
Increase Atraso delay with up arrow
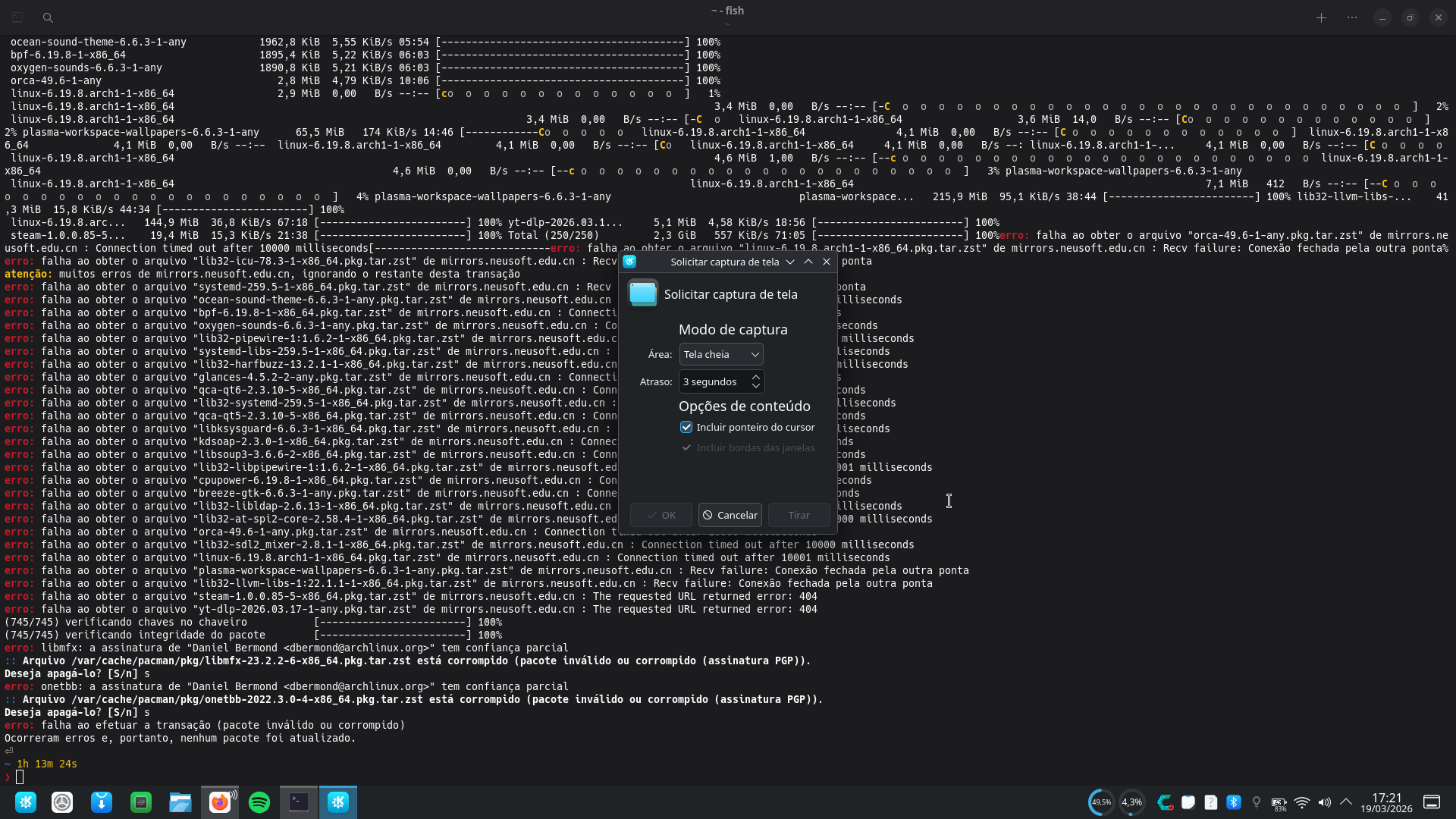[x=755, y=377]
